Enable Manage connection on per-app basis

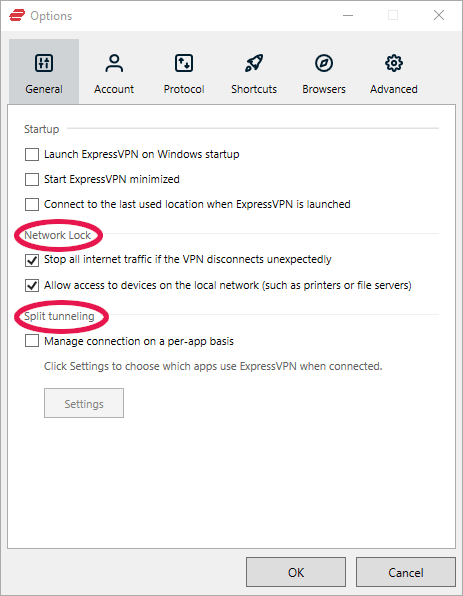point(32,341)
